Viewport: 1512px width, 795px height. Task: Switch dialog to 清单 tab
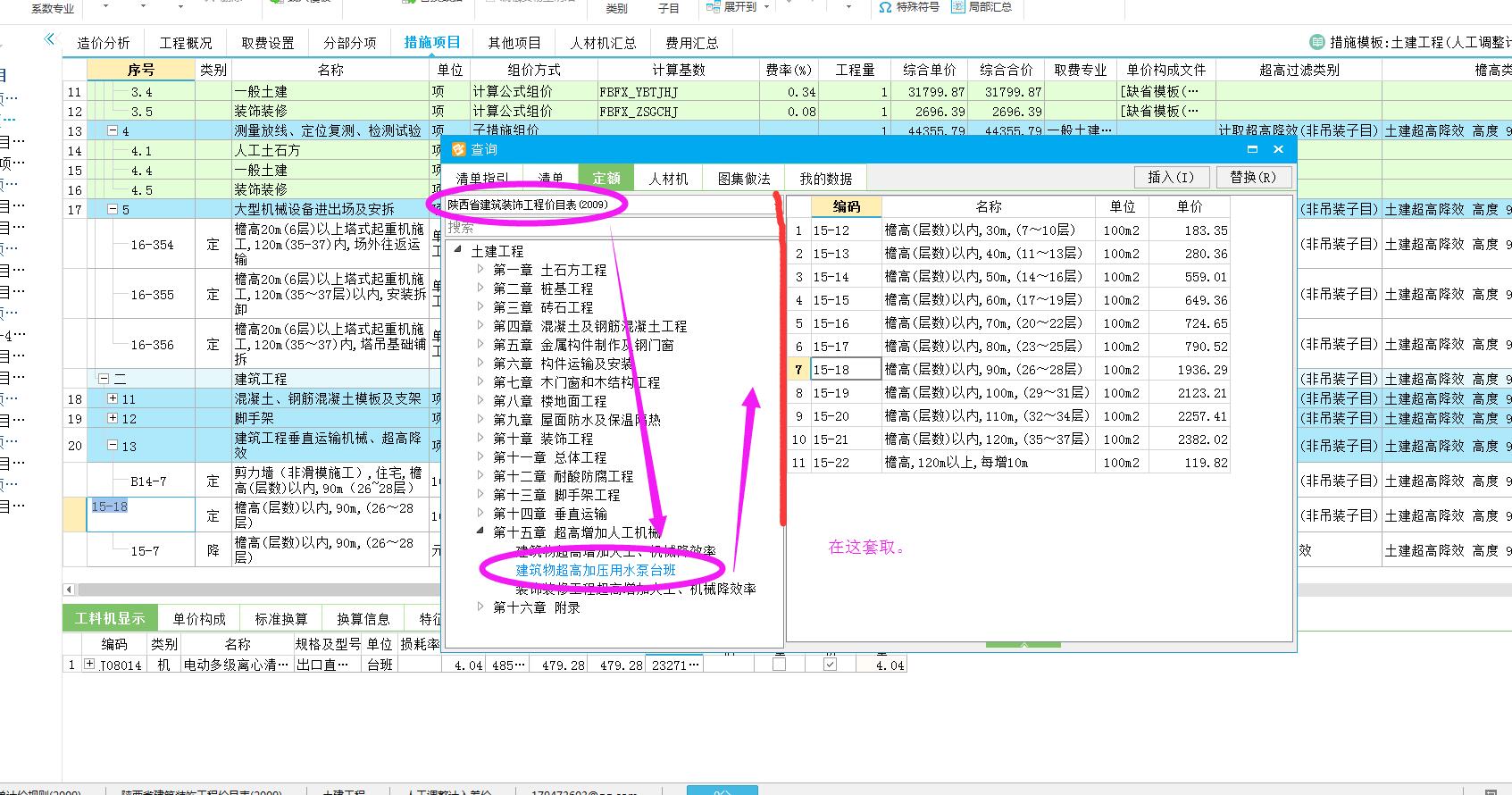coord(550,178)
